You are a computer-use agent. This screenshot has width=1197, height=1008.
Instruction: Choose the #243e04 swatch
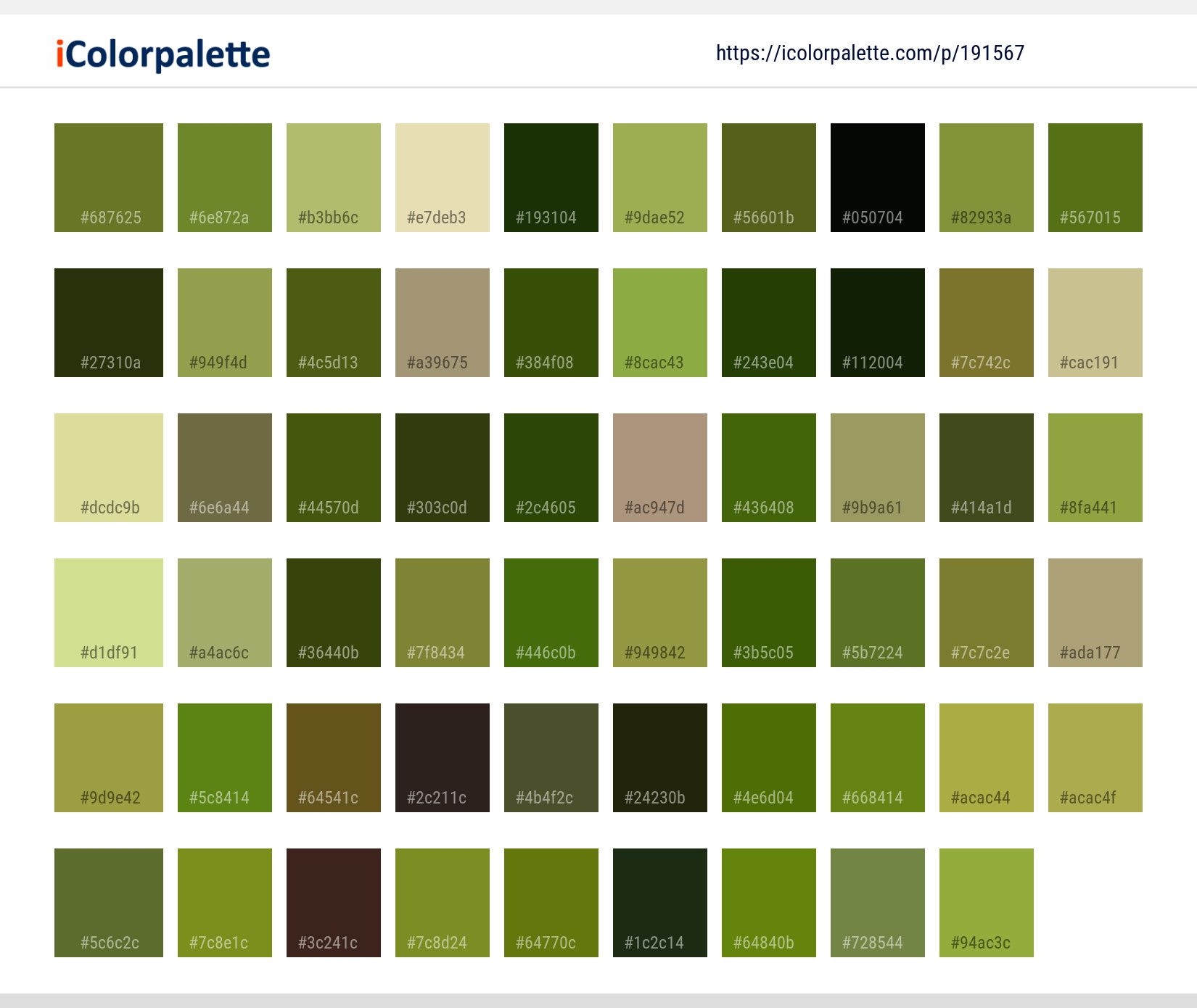point(769,323)
